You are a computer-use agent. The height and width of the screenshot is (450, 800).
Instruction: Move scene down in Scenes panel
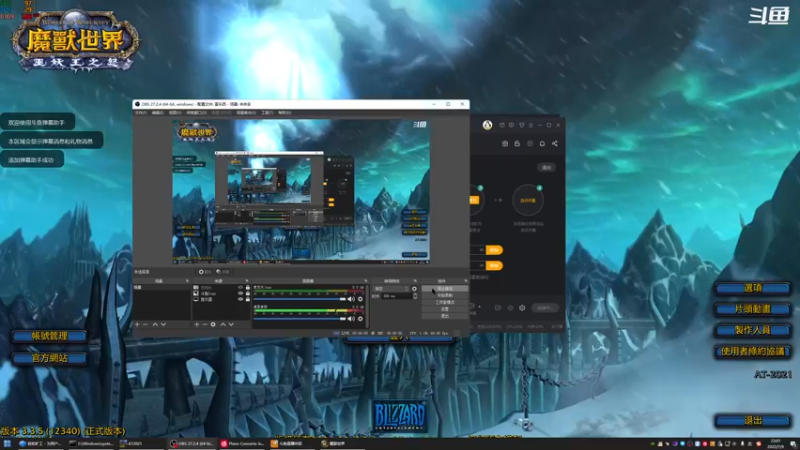163,324
